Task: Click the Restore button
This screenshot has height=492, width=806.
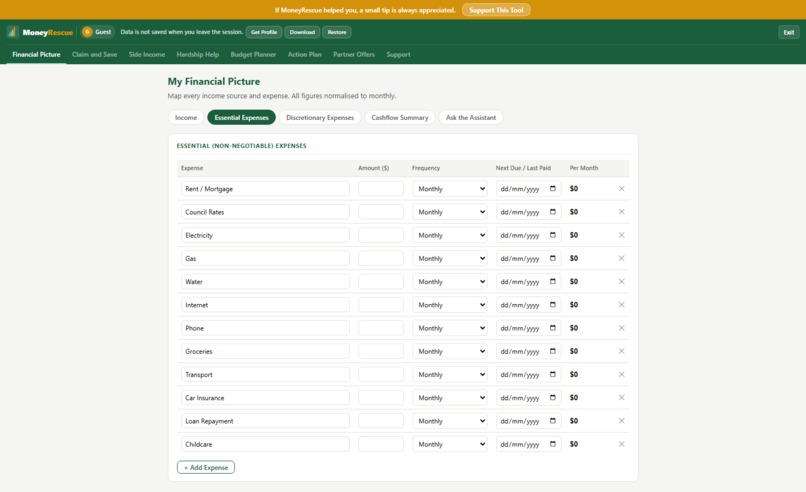Action: click(x=337, y=32)
